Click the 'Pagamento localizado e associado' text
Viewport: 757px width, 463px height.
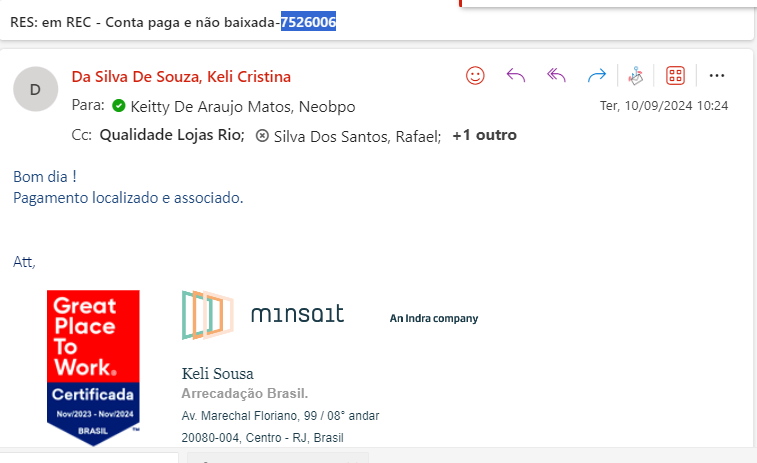pos(127,197)
